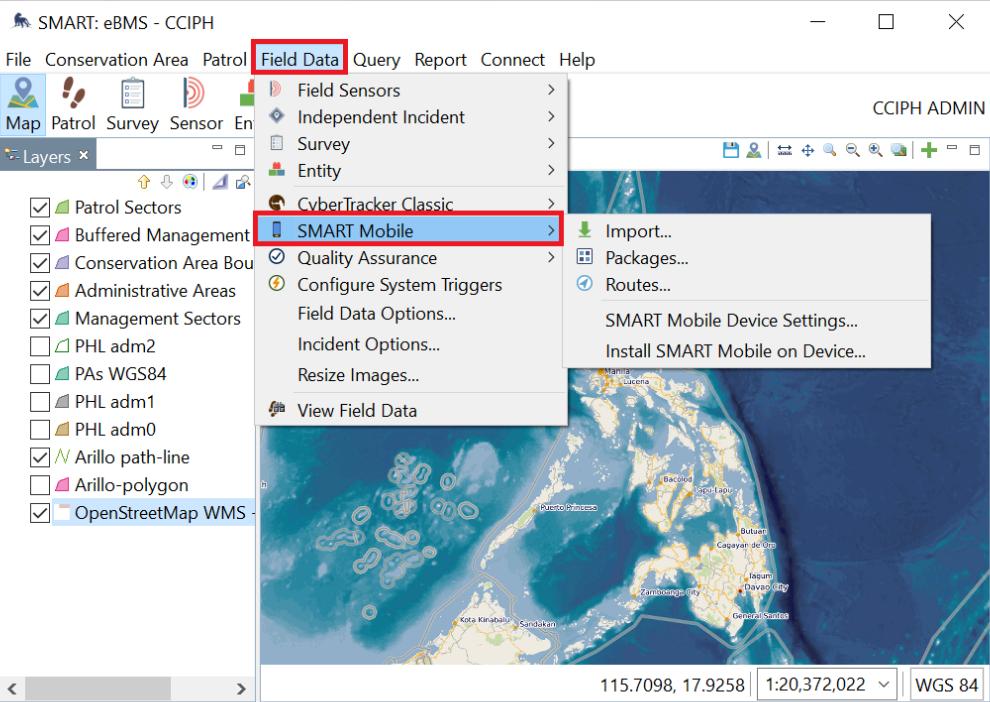Expand the Independent Incident submenu

411,117
